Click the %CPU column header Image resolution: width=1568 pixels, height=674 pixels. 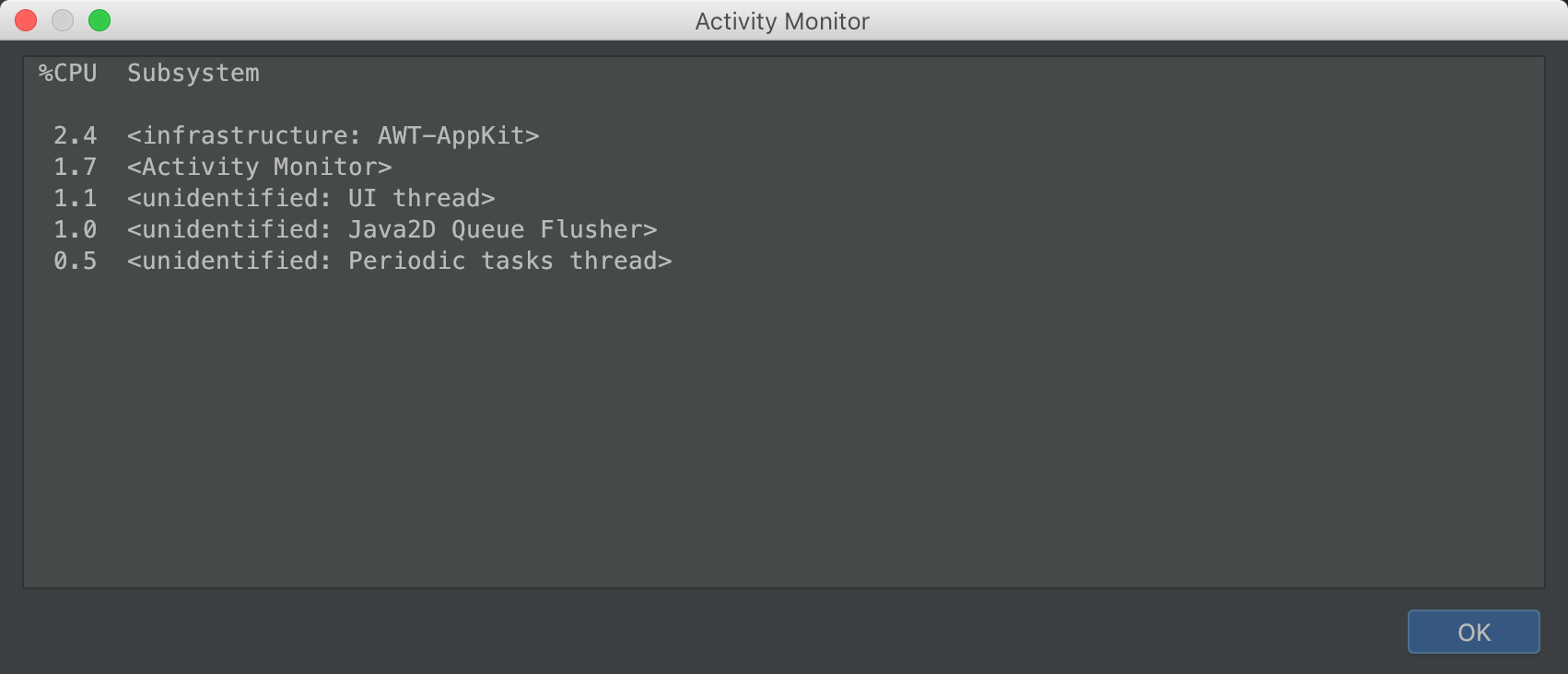click(68, 73)
